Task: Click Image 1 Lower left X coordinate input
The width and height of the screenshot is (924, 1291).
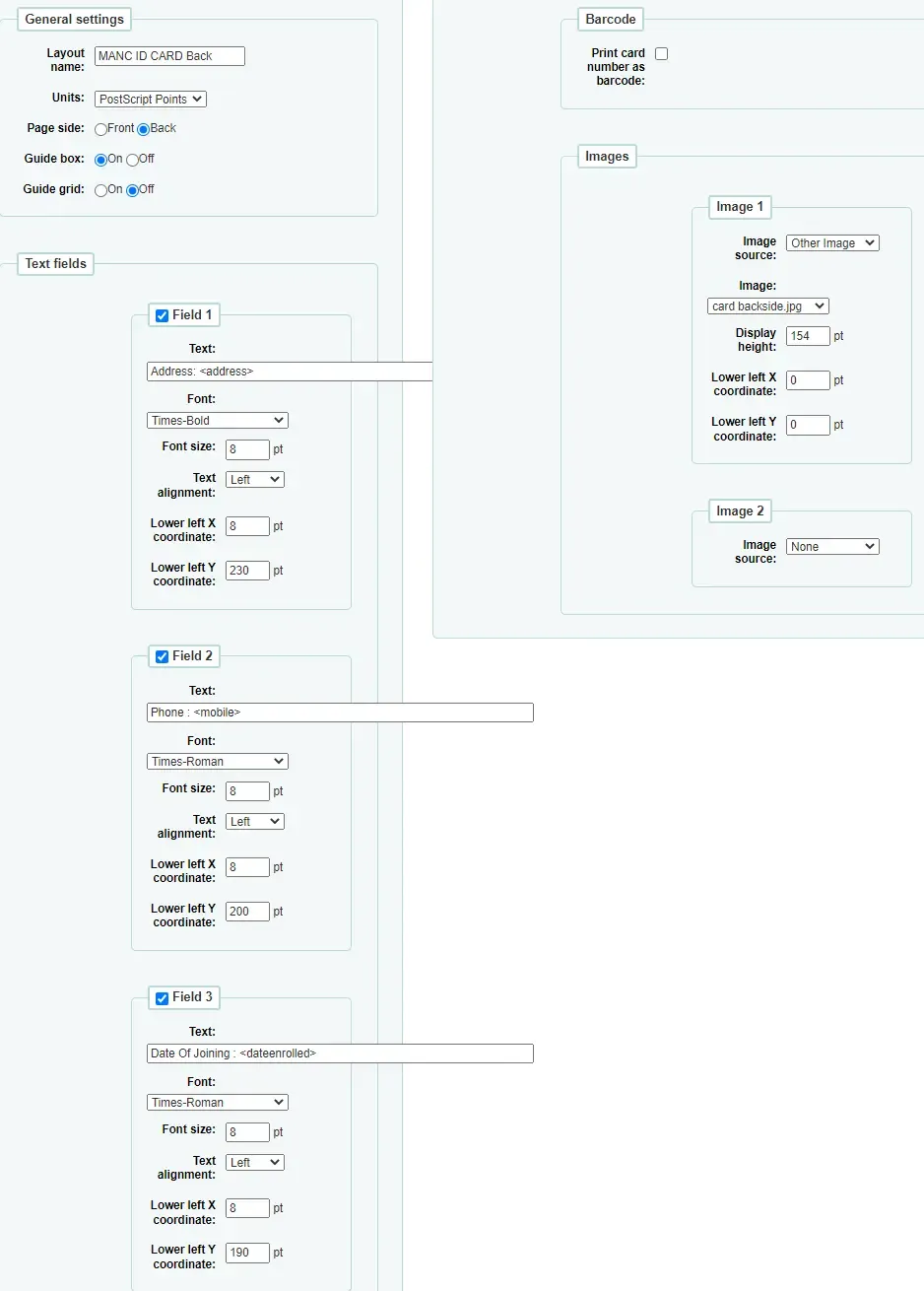Action: click(x=808, y=380)
